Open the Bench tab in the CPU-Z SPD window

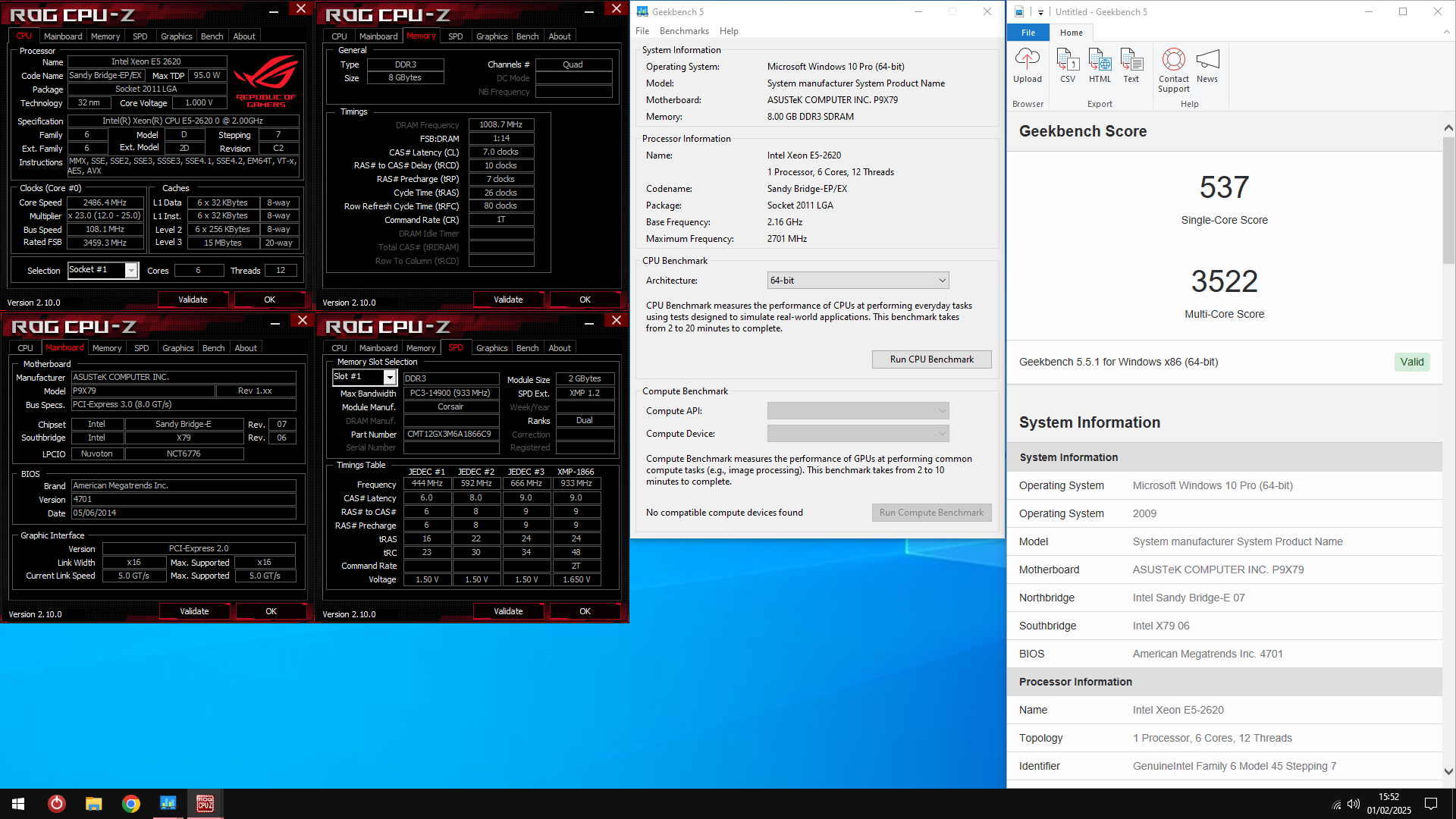pyautogui.click(x=528, y=348)
